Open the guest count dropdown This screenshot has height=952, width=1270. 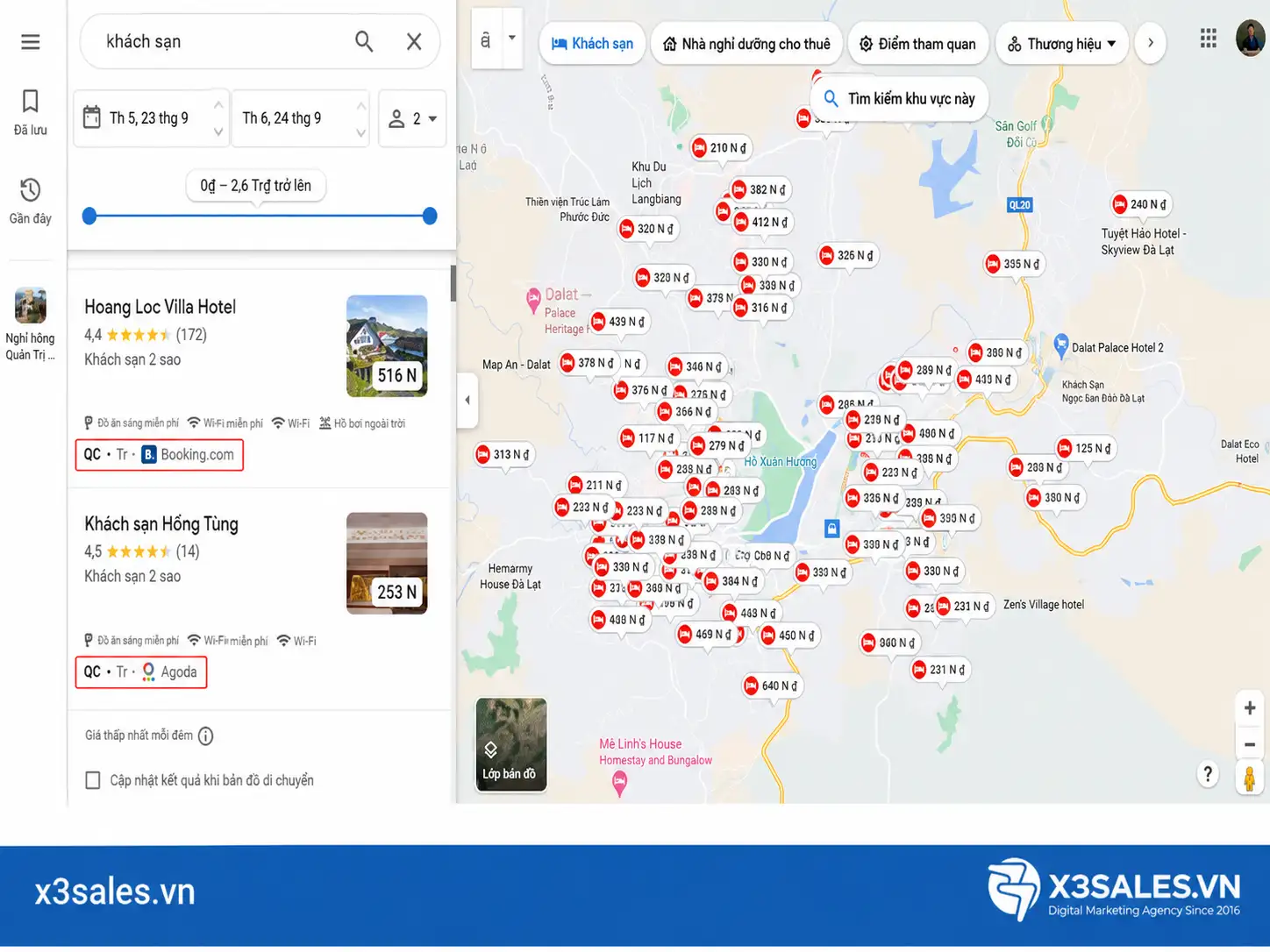[412, 118]
